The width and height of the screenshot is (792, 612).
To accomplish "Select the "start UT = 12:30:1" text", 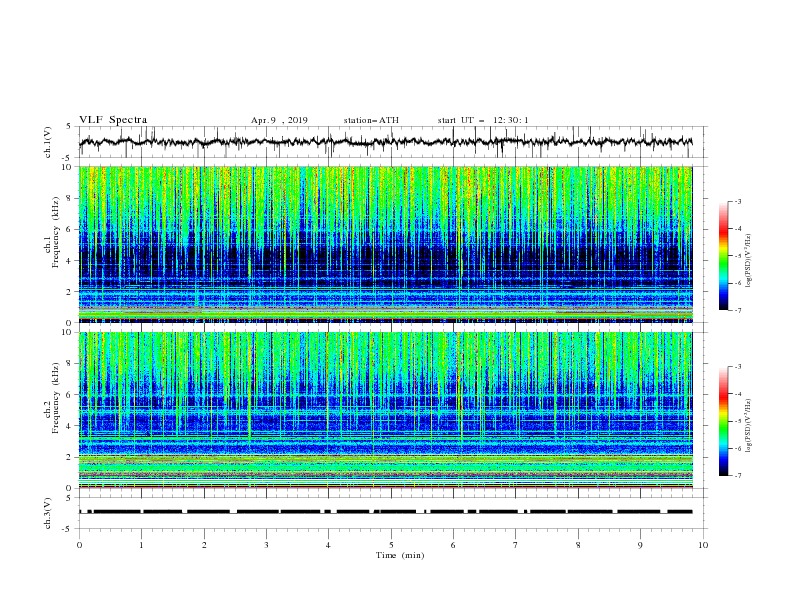I will pyautogui.click(x=483, y=120).
